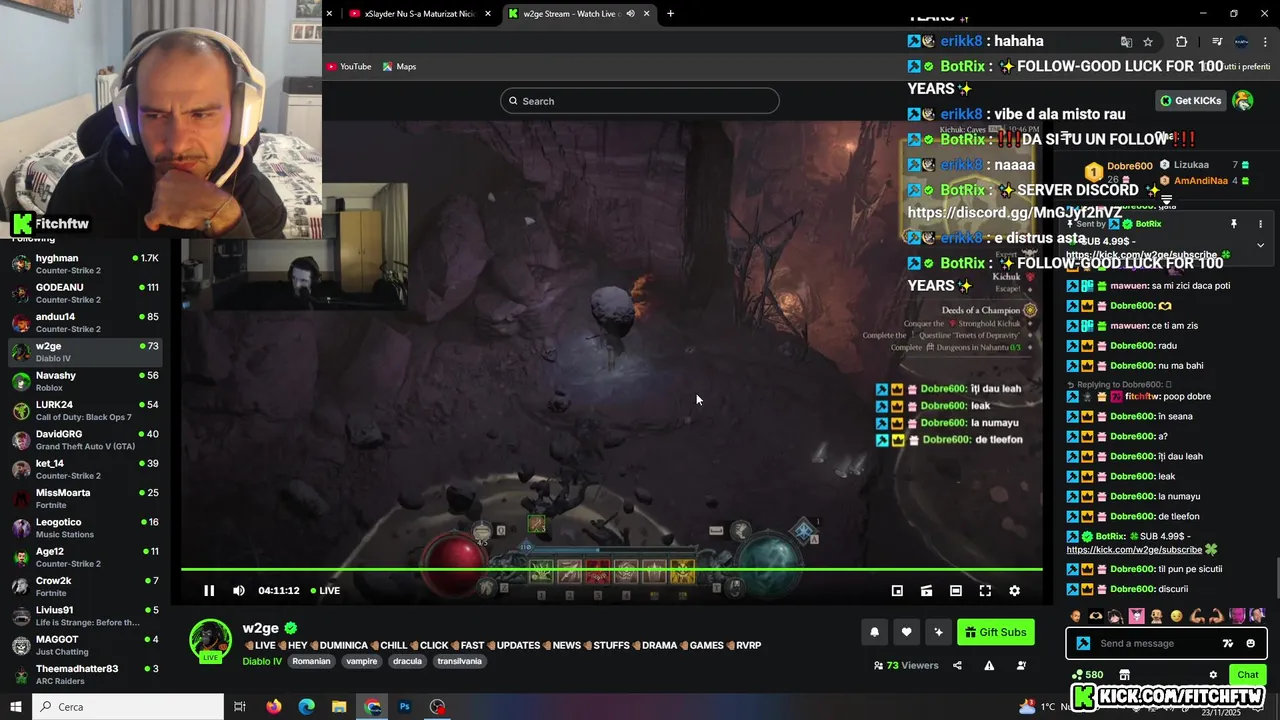Viewport: 1280px width, 720px height.
Task: Click the sparkle subscribe icon
Action: (x=938, y=632)
